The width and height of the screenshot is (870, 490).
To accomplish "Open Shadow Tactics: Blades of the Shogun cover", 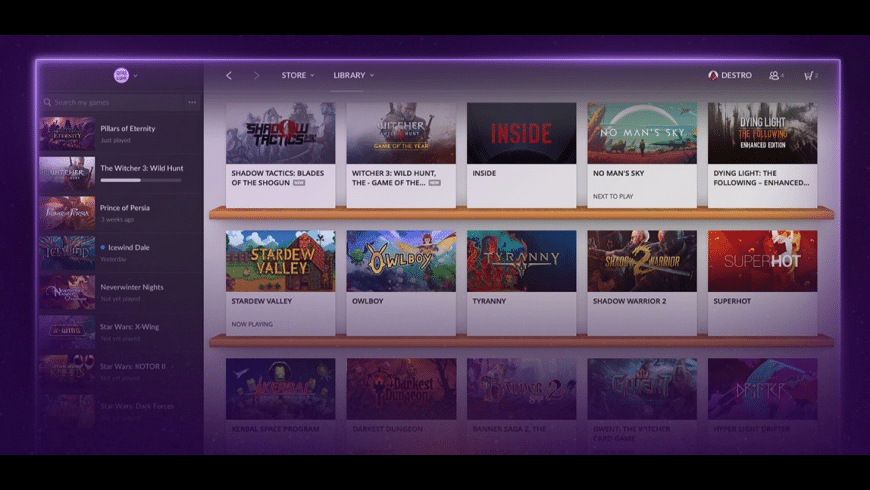I will (280, 133).
